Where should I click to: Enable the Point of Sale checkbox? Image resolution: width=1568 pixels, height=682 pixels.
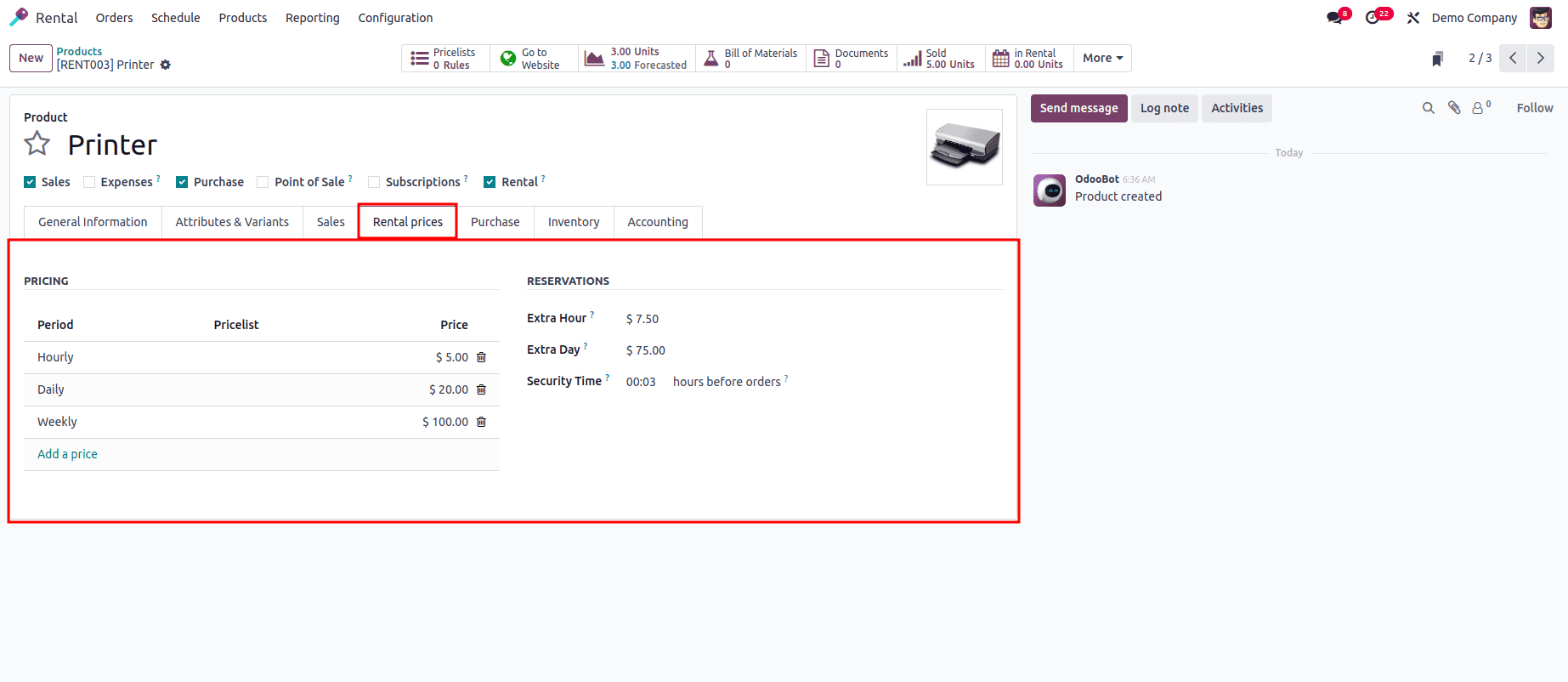click(263, 182)
